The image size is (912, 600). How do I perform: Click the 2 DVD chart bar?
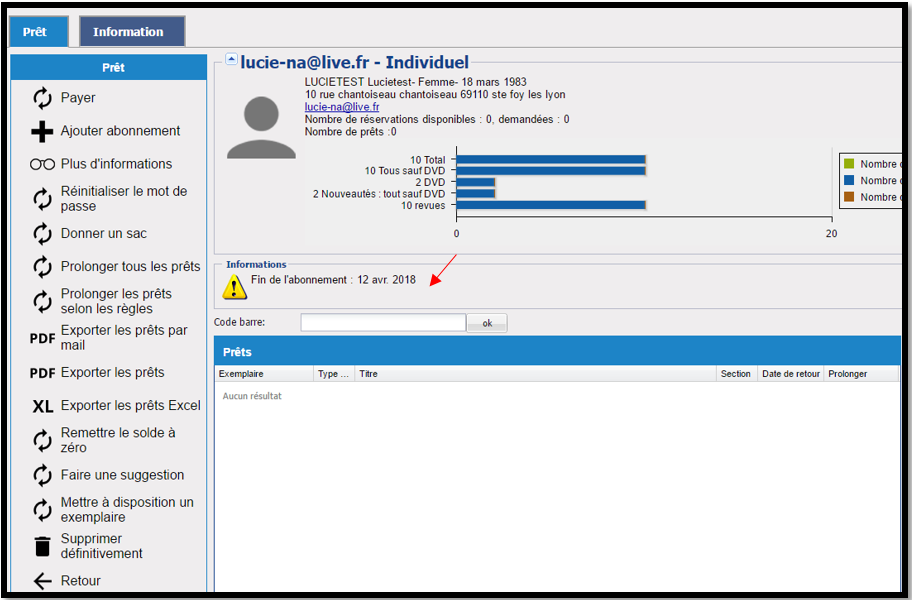pyautogui.click(x=476, y=182)
